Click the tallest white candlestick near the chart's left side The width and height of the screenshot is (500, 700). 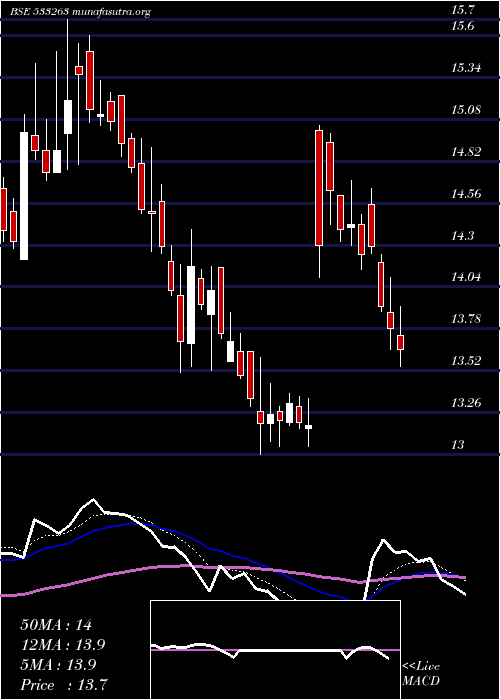(24, 196)
